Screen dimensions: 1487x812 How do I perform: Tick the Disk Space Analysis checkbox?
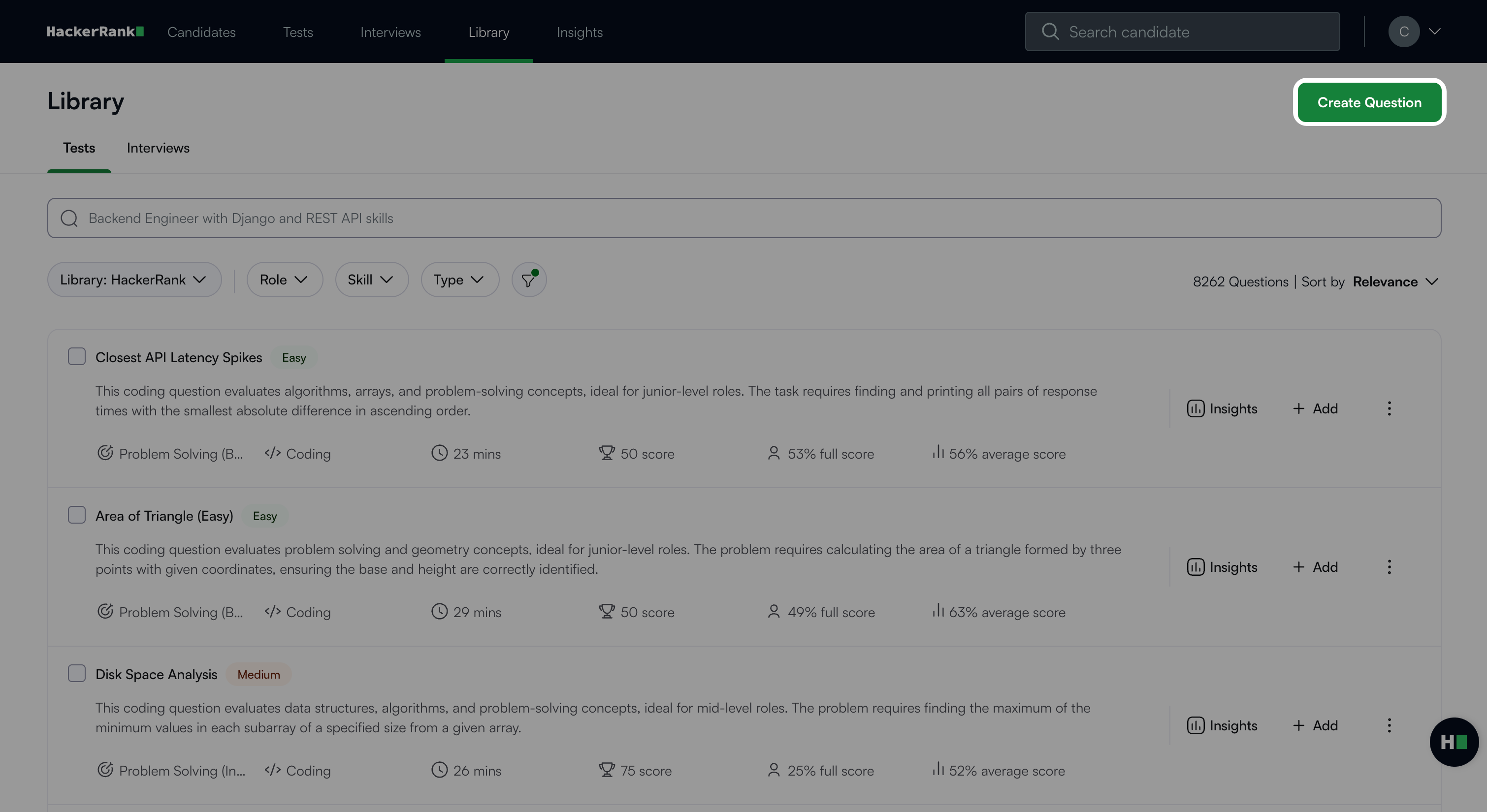click(77, 674)
